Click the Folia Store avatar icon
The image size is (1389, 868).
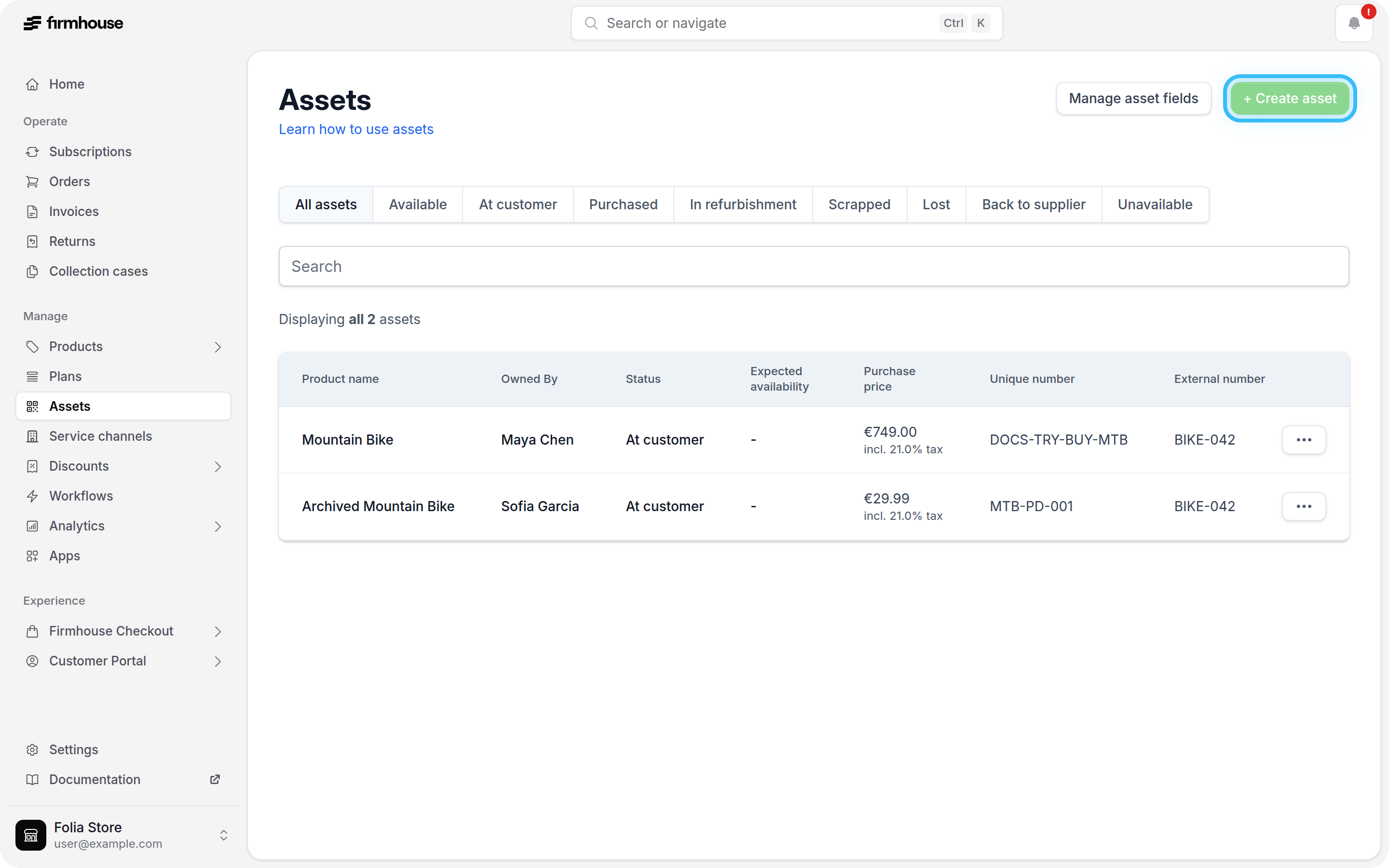click(x=31, y=835)
